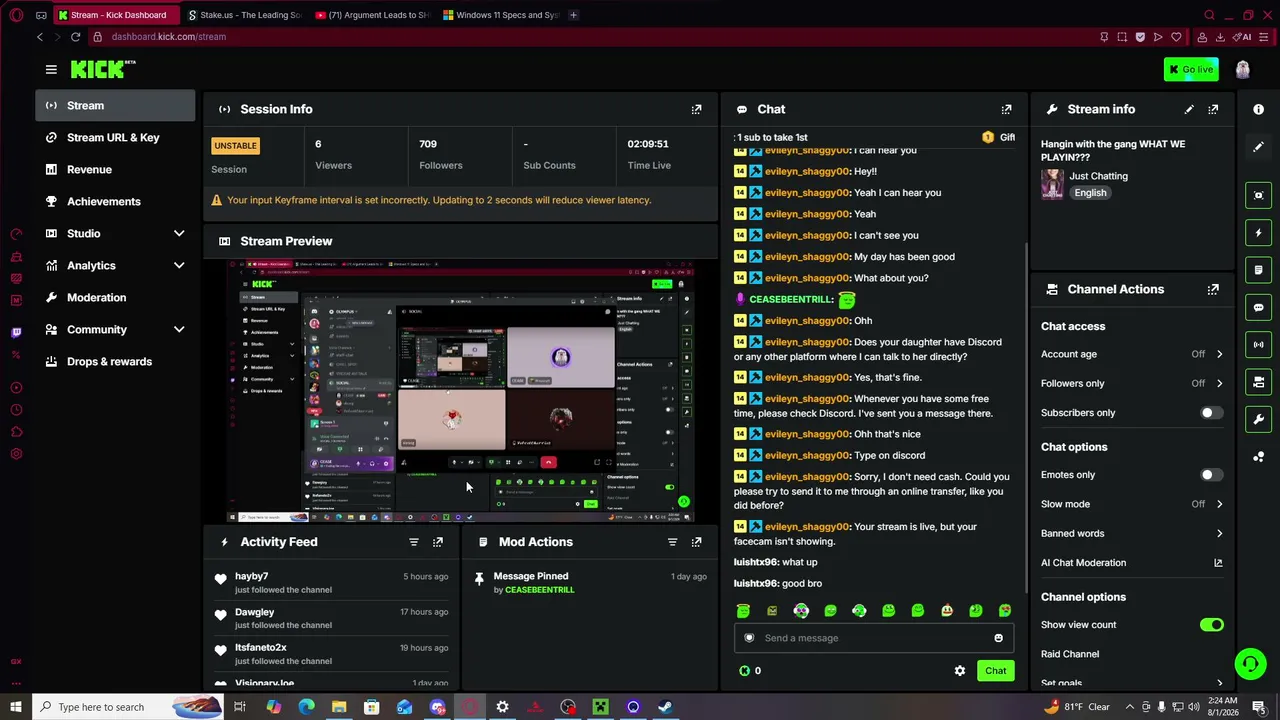Open Banned words settings
1280x720 pixels.
[1132, 533]
